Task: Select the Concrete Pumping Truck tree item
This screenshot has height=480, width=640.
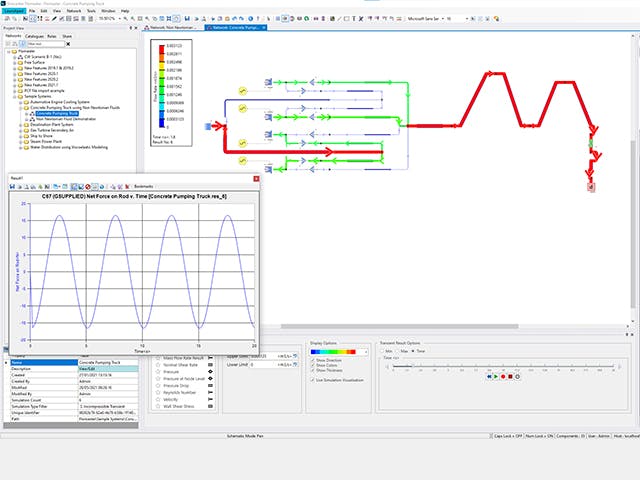Action: click(x=58, y=115)
